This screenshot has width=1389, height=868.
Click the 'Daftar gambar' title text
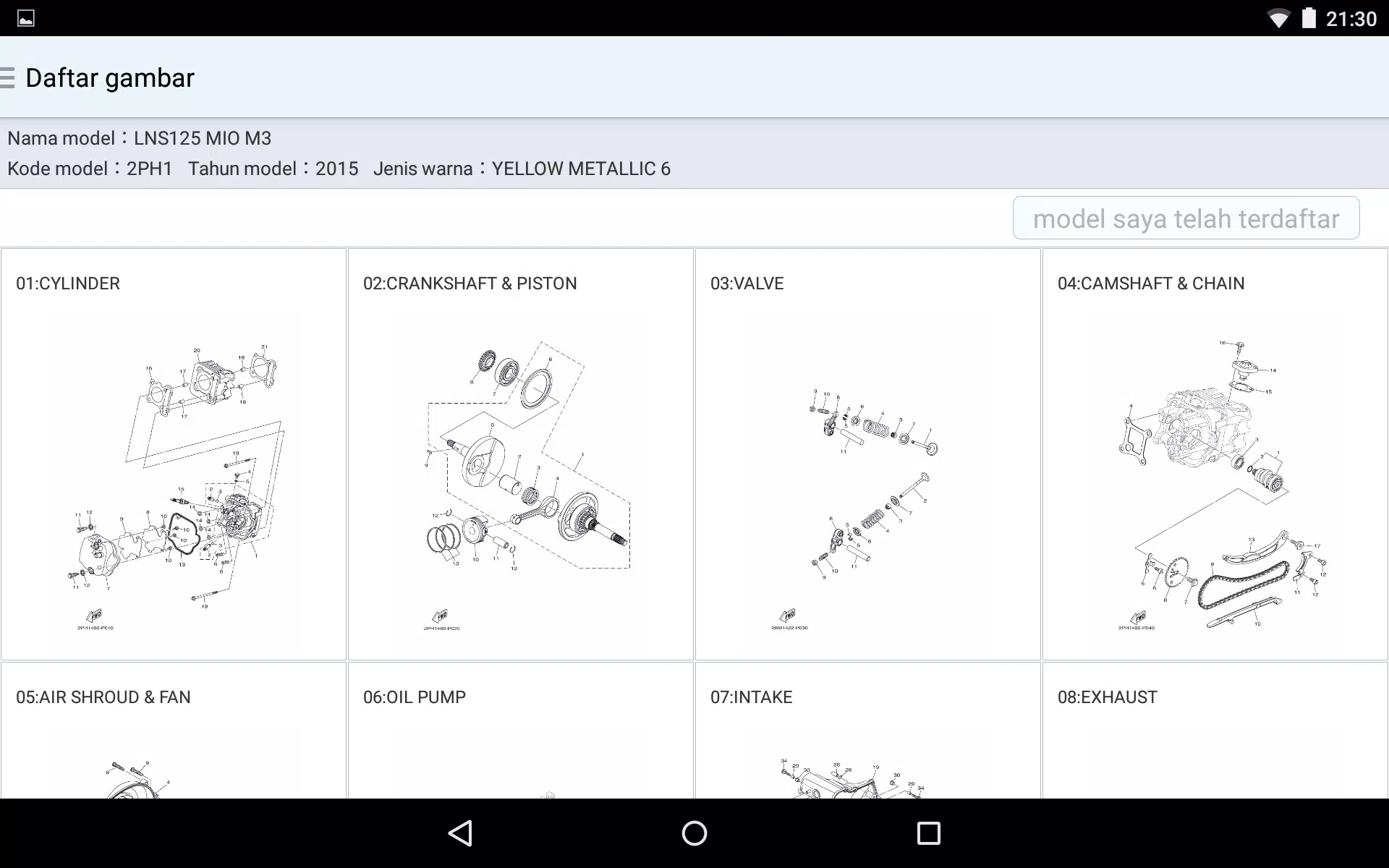pyautogui.click(x=109, y=77)
